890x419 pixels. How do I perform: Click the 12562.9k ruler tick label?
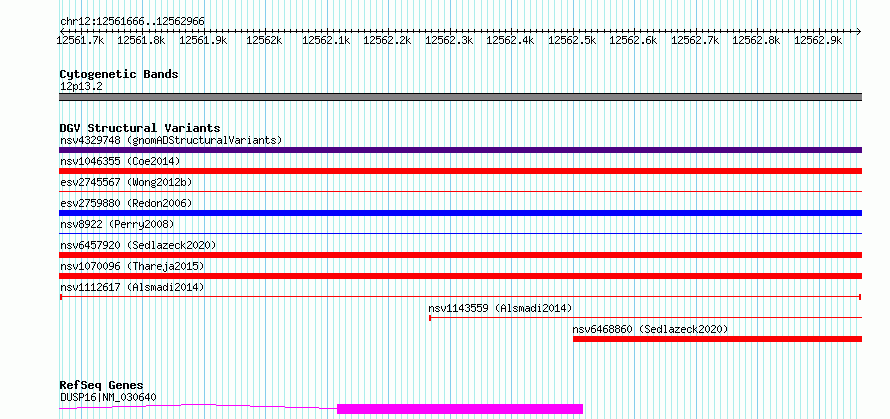click(818, 40)
